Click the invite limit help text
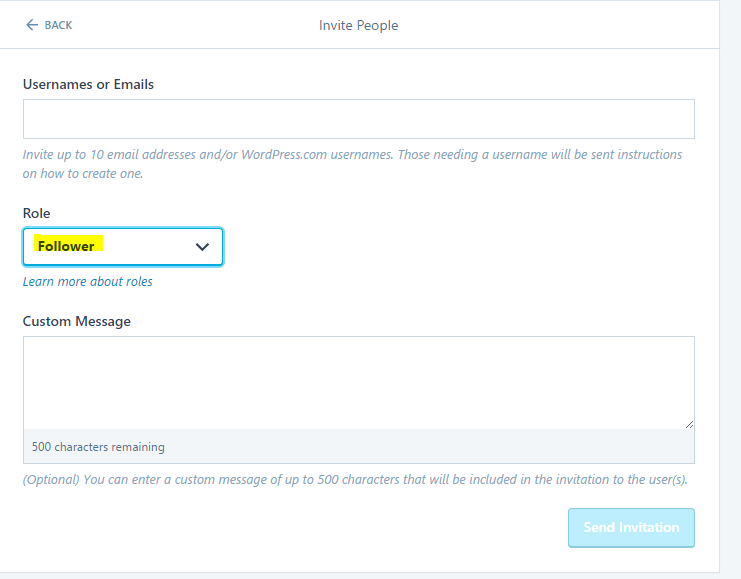 pos(352,155)
